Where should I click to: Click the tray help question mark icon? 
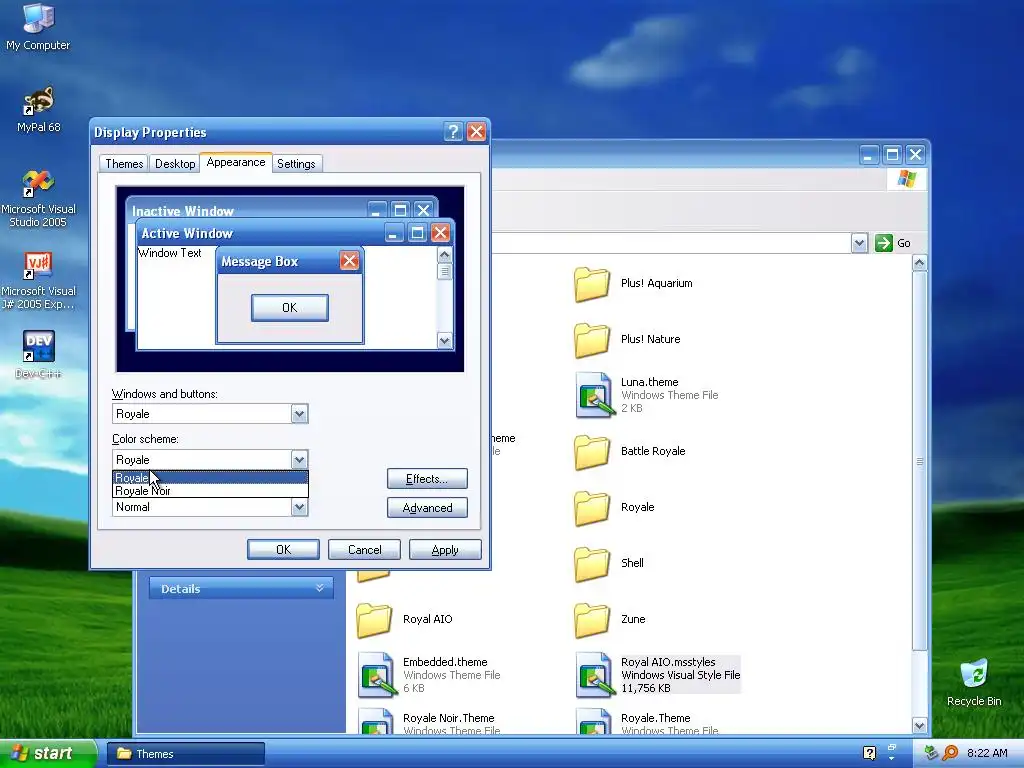[x=869, y=753]
